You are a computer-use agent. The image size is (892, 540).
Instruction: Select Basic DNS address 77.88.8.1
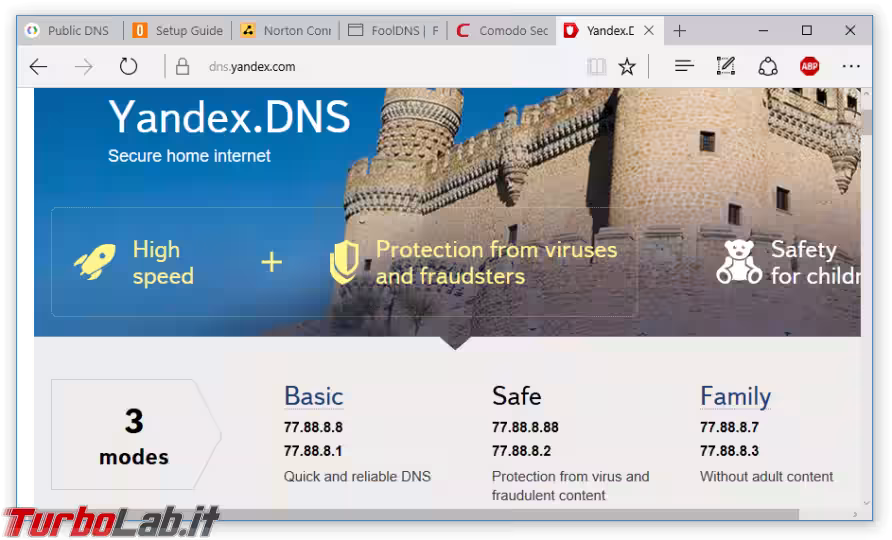pyautogui.click(x=313, y=451)
